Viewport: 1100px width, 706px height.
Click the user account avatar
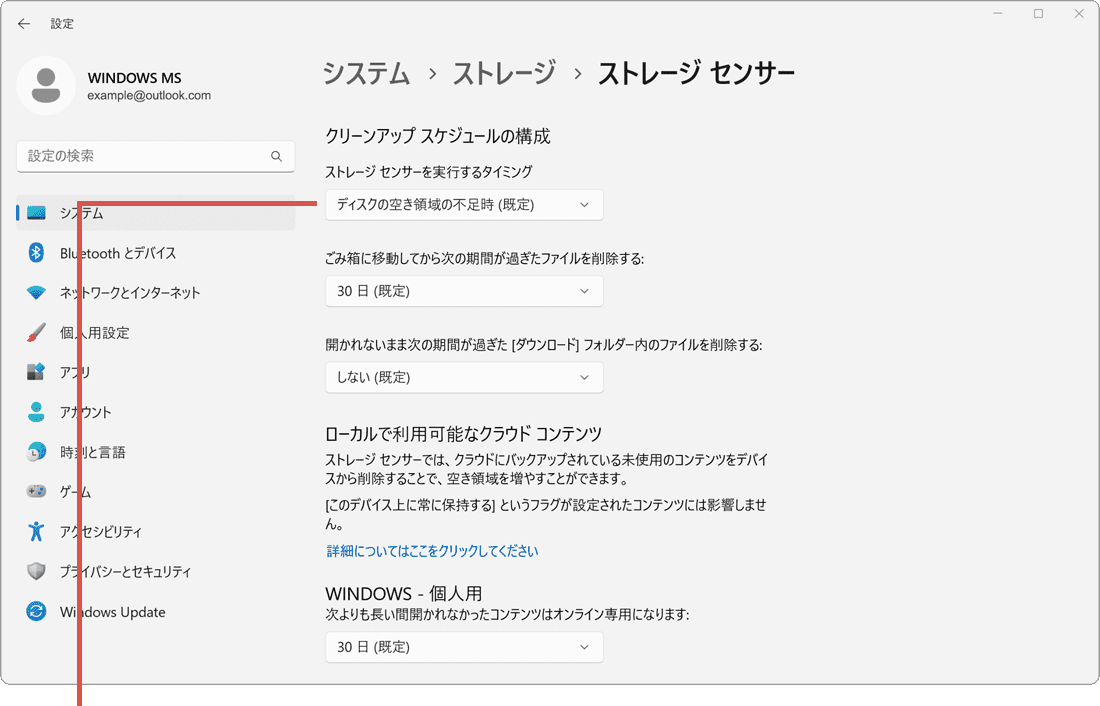[x=47, y=87]
